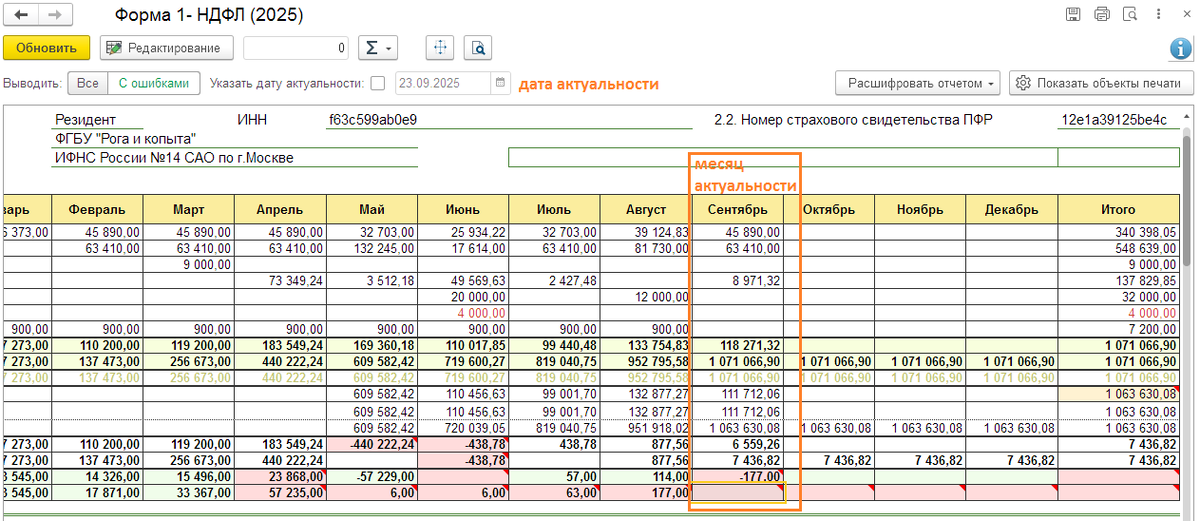Click the Октябрь column header
The height and width of the screenshot is (521, 1200).
(829, 210)
